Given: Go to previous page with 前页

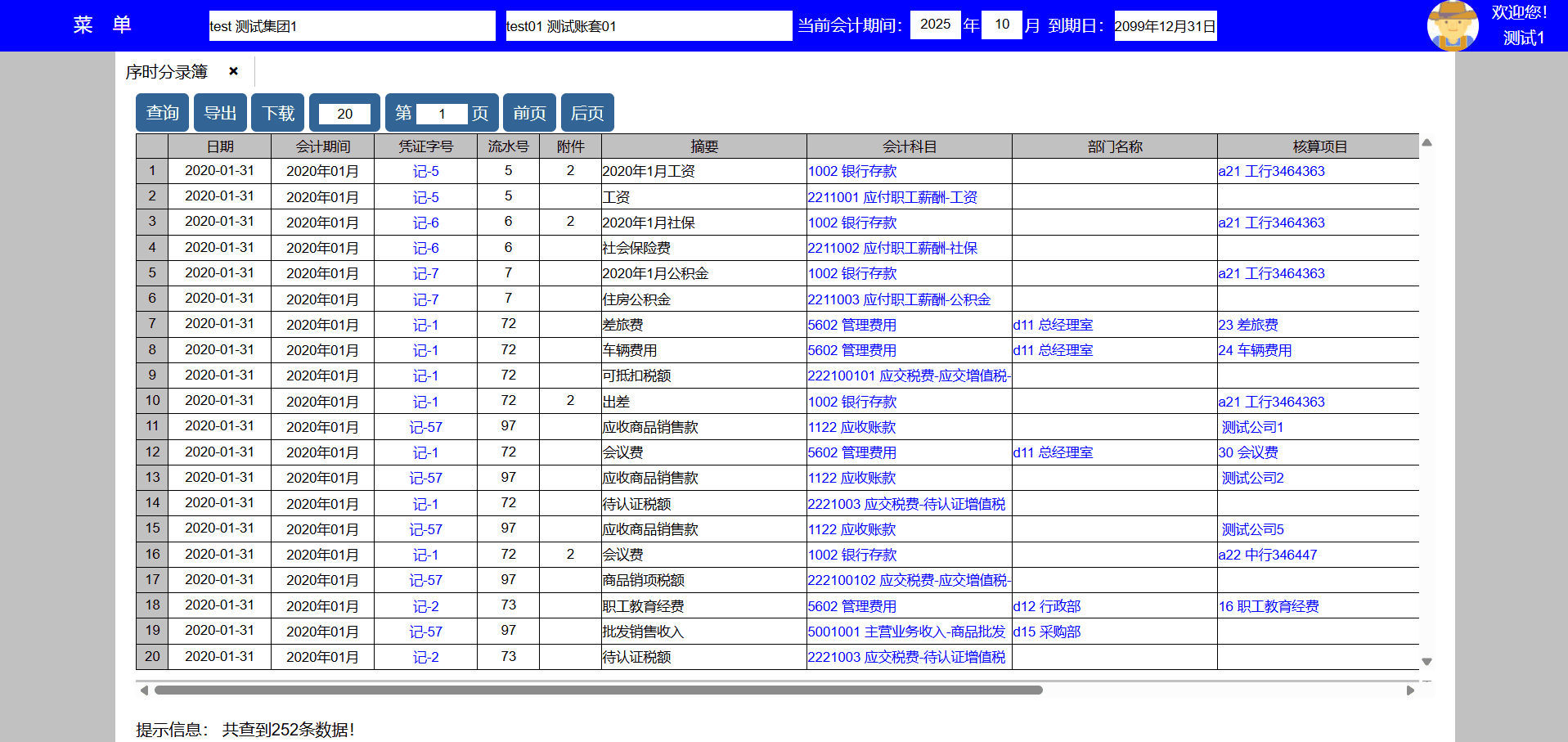Looking at the screenshot, I should (x=529, y=113).
